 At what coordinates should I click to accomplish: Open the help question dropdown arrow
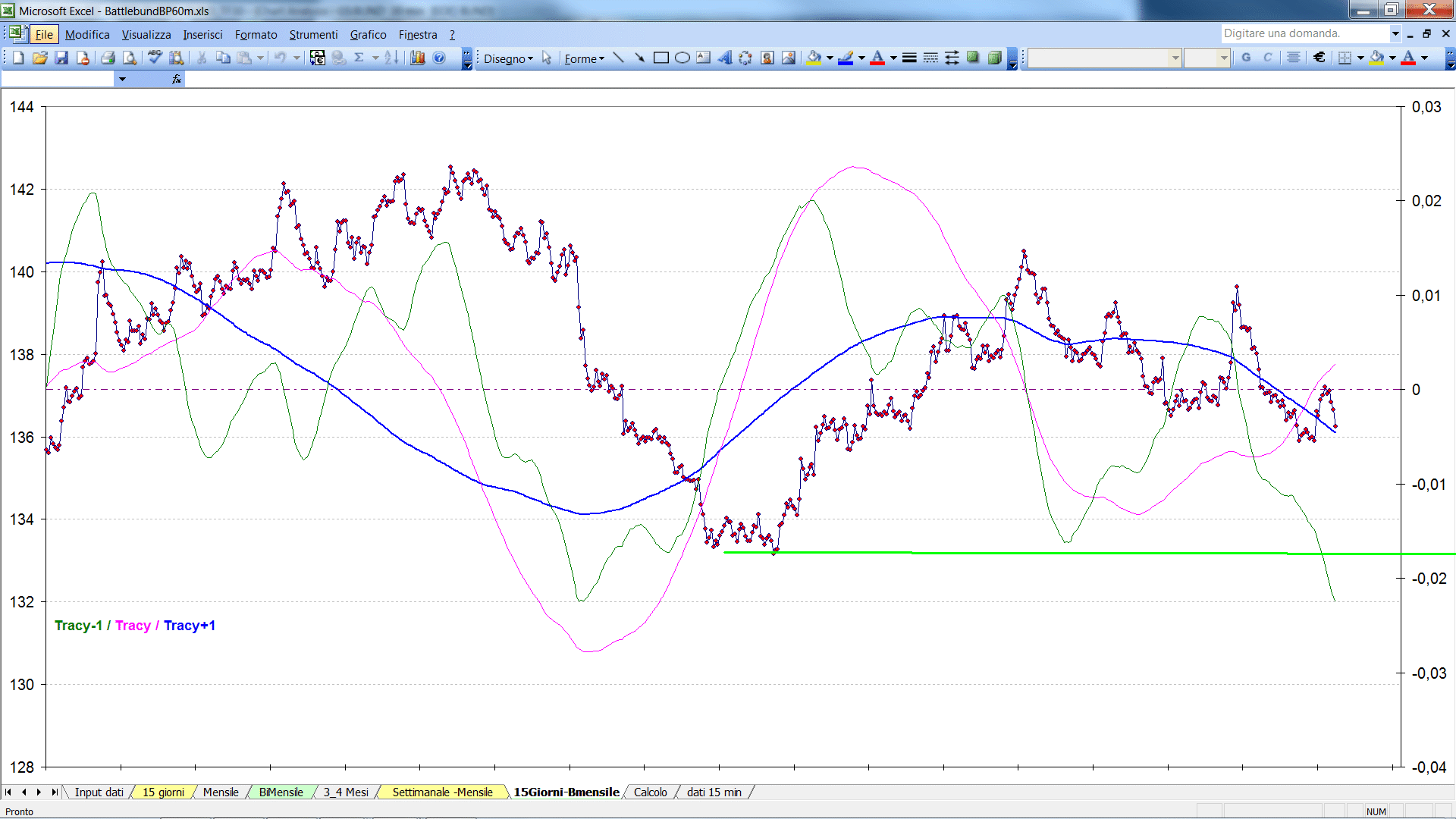[1395, 33]
